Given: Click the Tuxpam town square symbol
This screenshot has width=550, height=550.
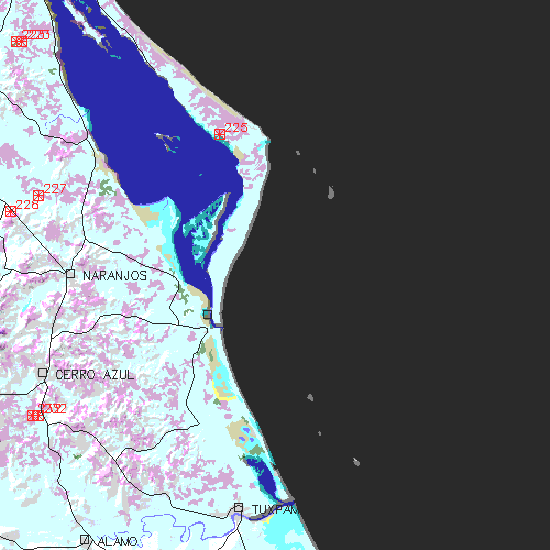Looking at the screenshot, I should (x=239, y=508).
